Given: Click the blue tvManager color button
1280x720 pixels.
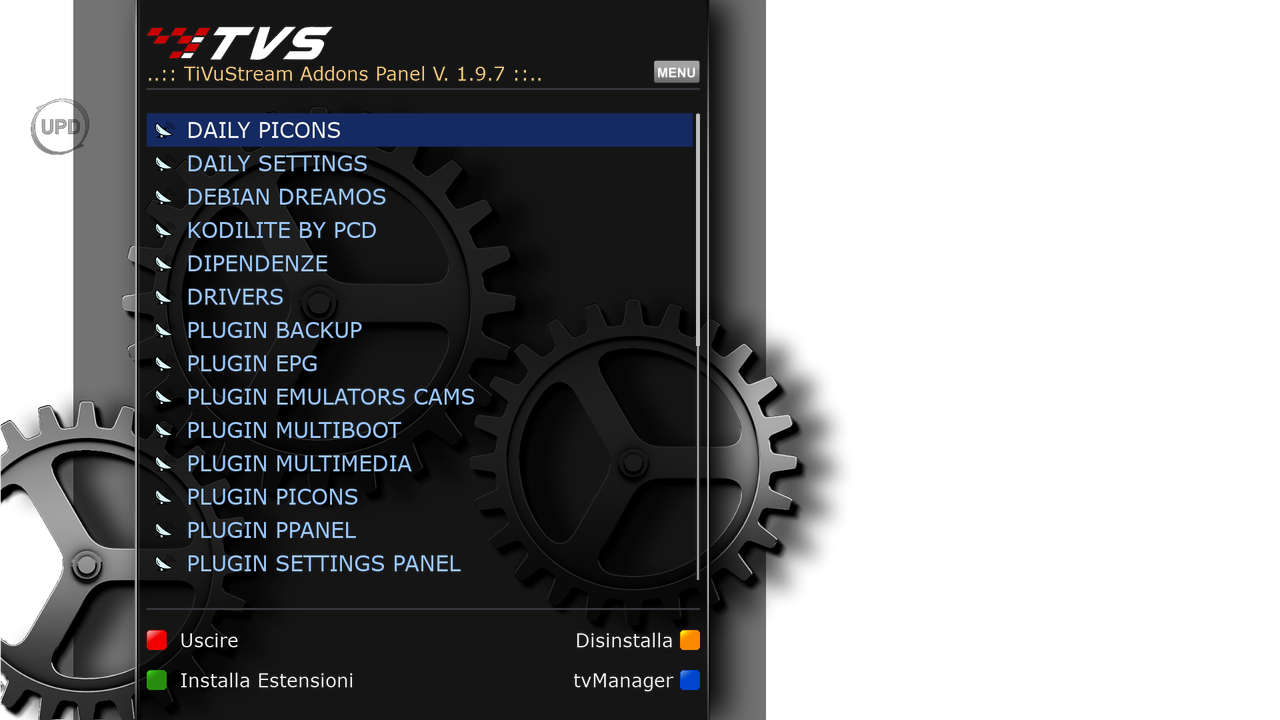Looking at the screenshot, I should pyautogui.click(x=690, y=680).
